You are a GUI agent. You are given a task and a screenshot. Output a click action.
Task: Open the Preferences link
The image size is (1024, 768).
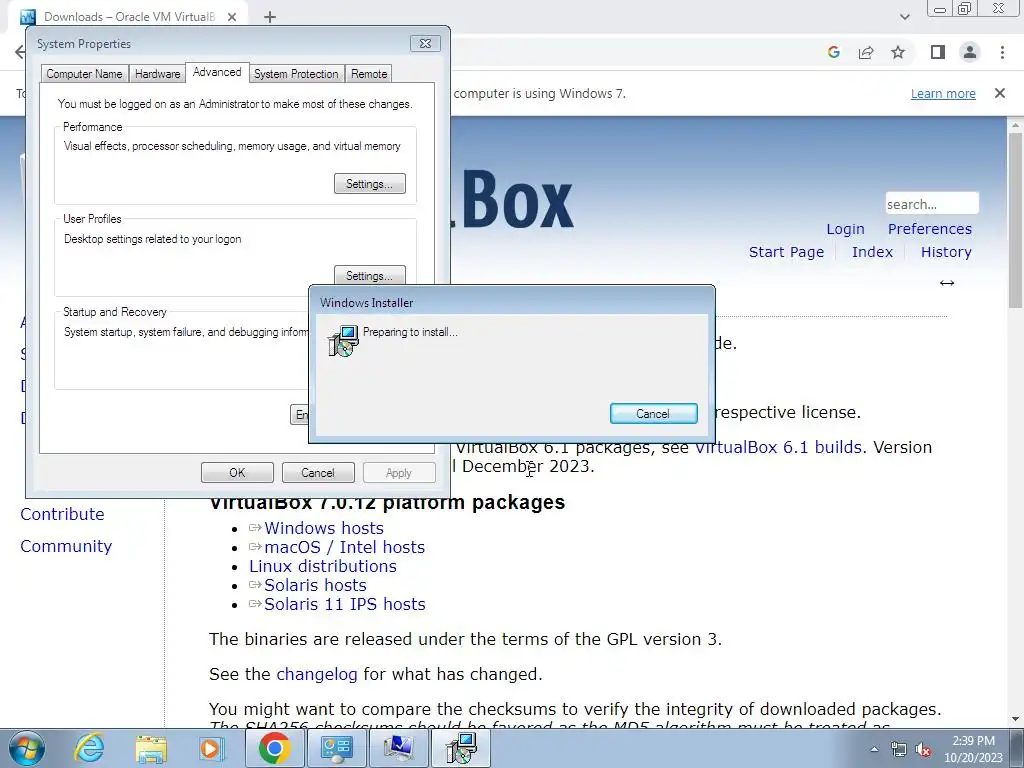(929, 229)
